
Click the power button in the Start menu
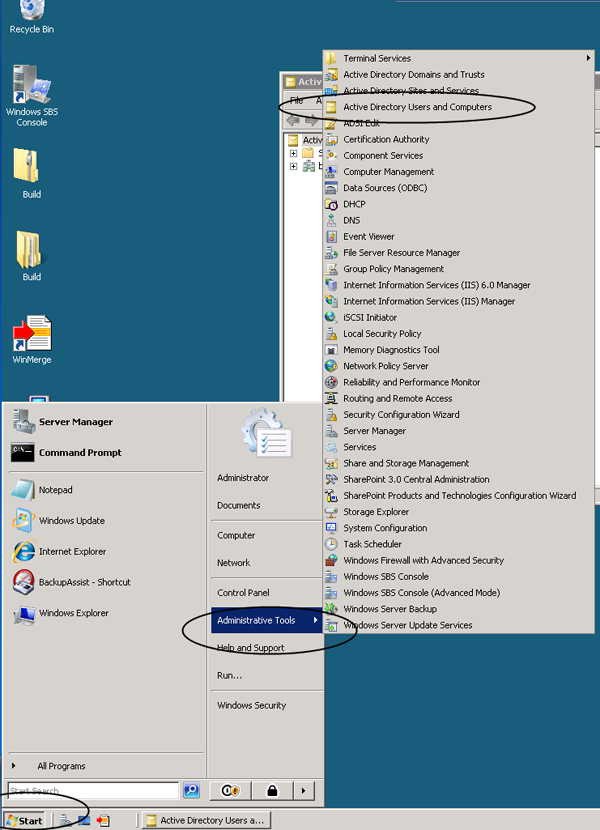230,791
